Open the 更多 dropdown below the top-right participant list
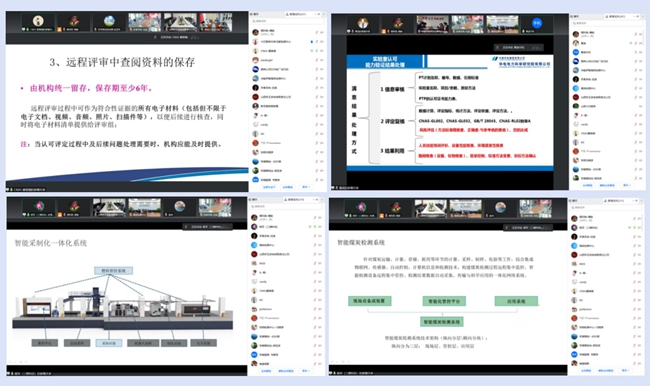The height and width of the screenshot is (386, 650). click(x=626, y=185)
